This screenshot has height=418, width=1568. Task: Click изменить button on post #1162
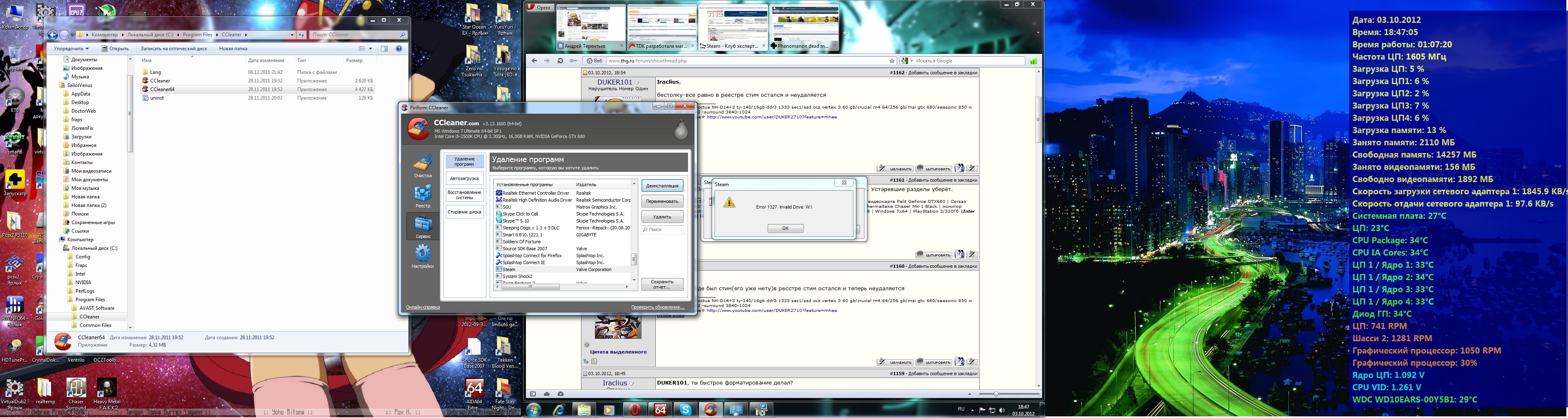click(895, 169)
